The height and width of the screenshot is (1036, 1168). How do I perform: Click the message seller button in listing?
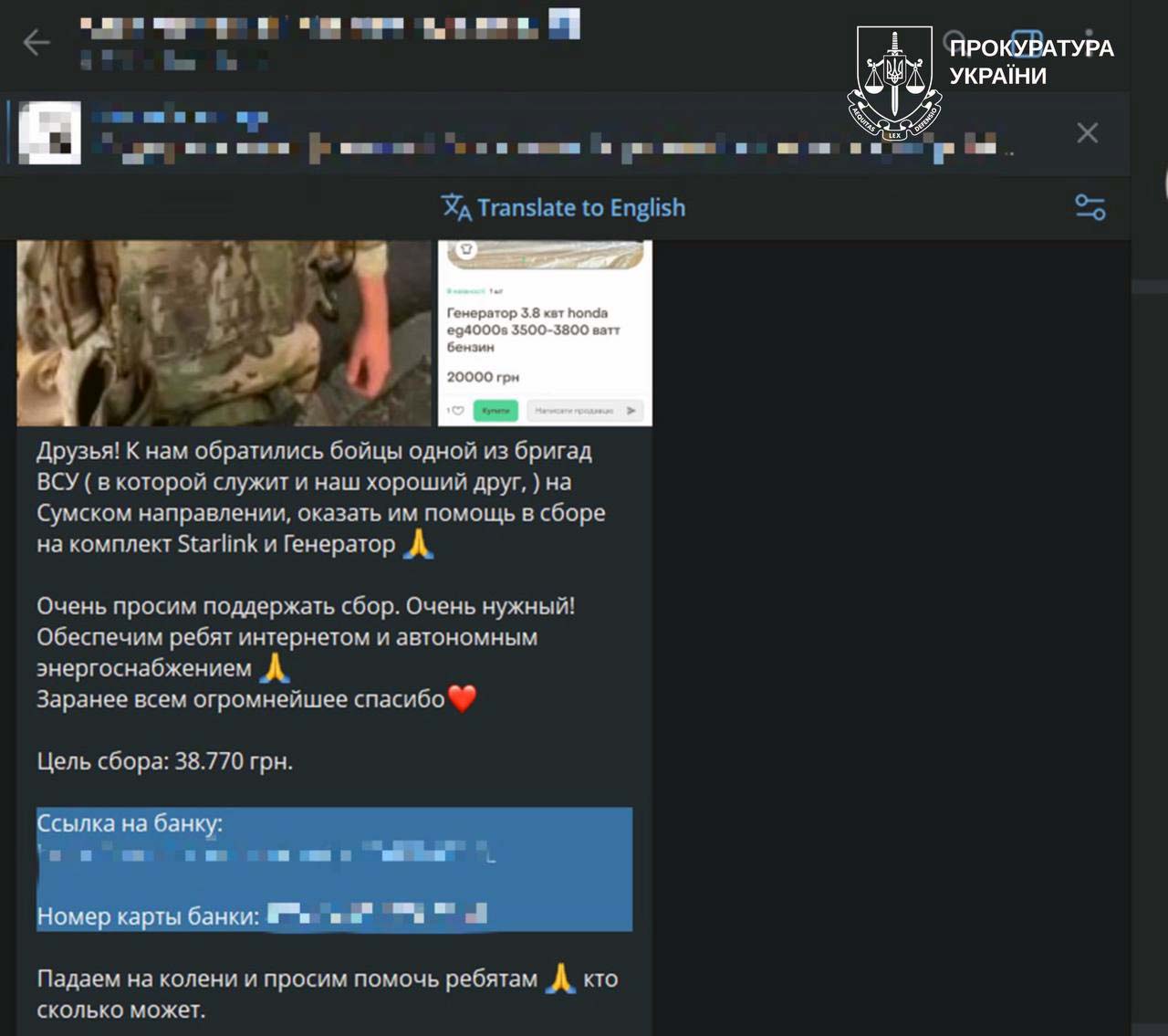[585, 411]
